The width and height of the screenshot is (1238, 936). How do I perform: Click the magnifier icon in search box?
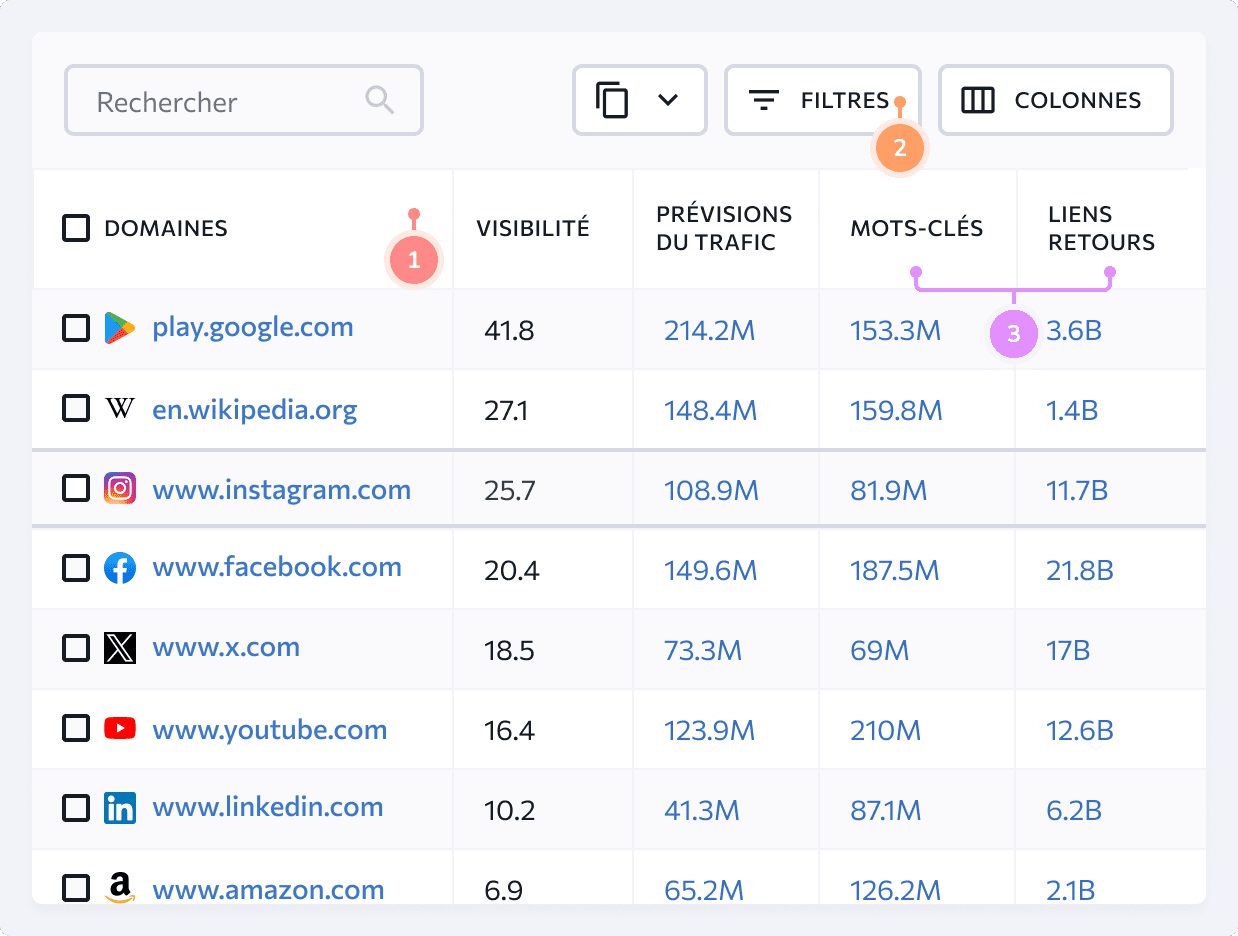379,100
